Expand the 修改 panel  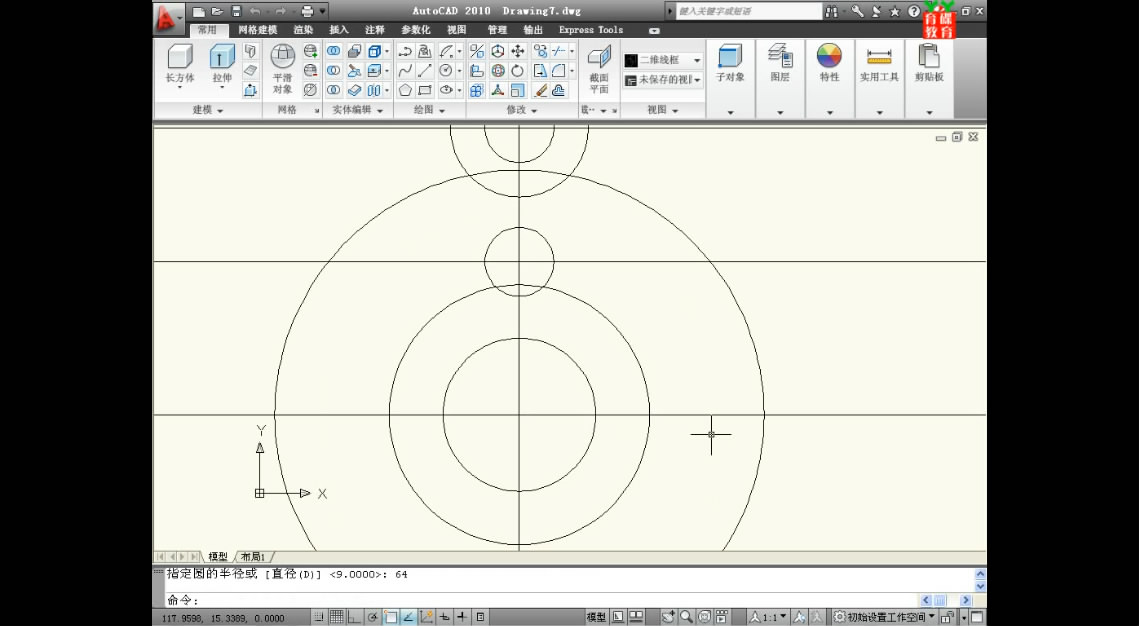click(x=522, y=110)
